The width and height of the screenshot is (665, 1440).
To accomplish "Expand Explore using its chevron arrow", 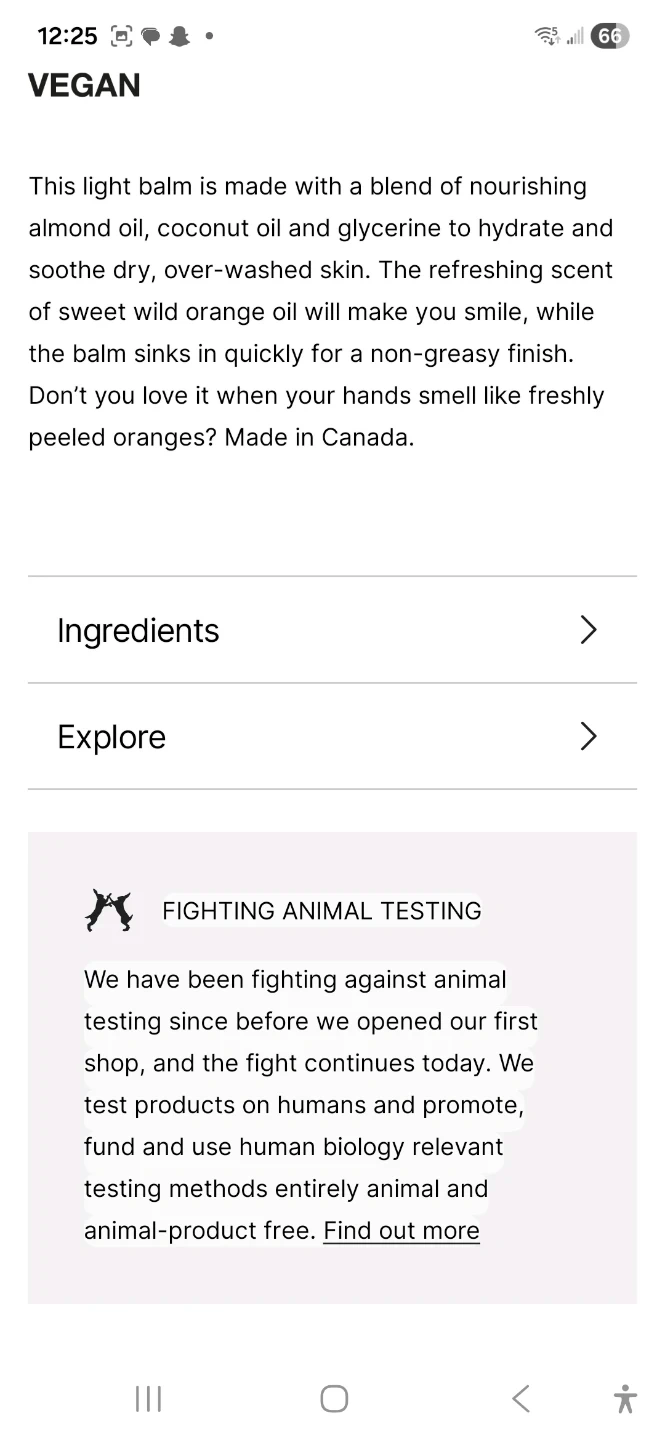I will [x=588, y=737].
